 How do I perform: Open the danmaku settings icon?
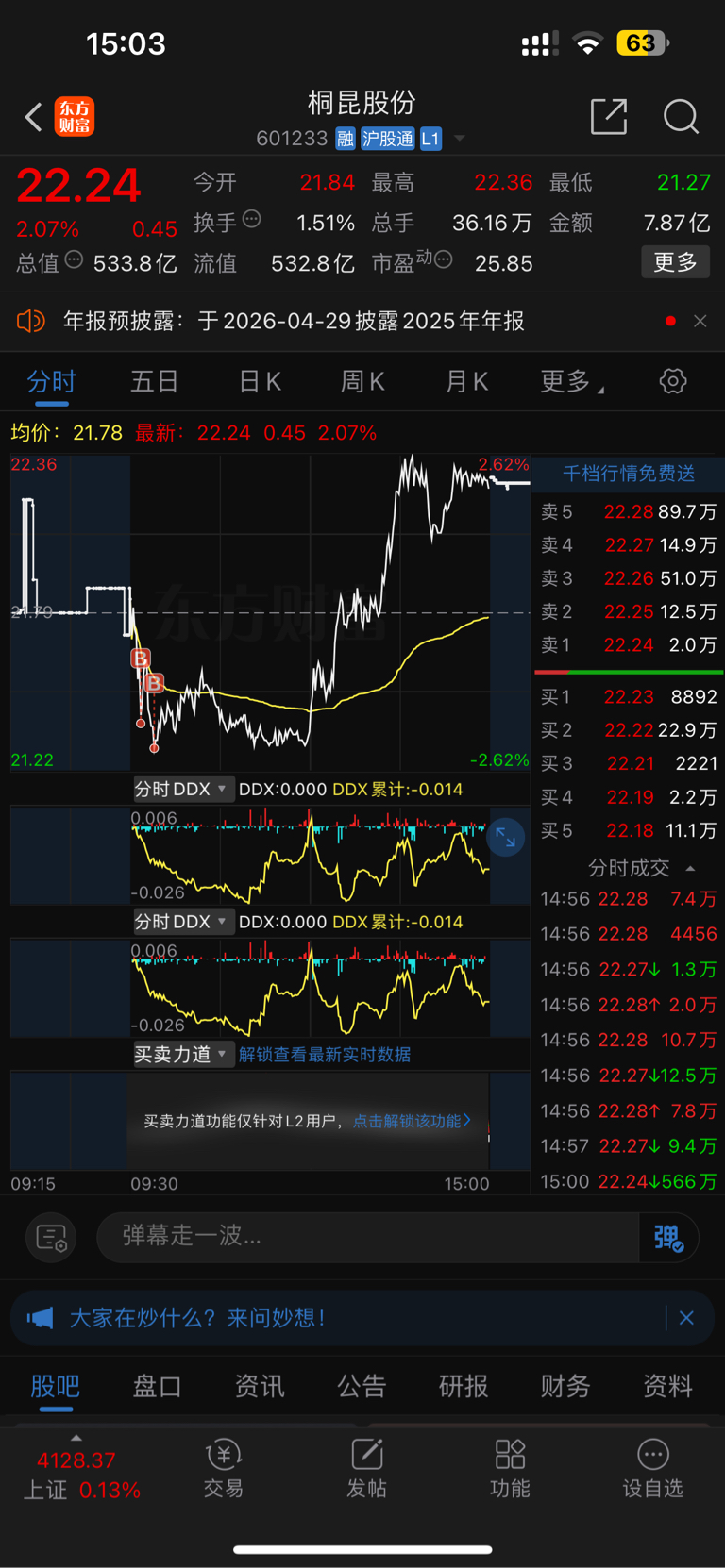coord(51,1237)
